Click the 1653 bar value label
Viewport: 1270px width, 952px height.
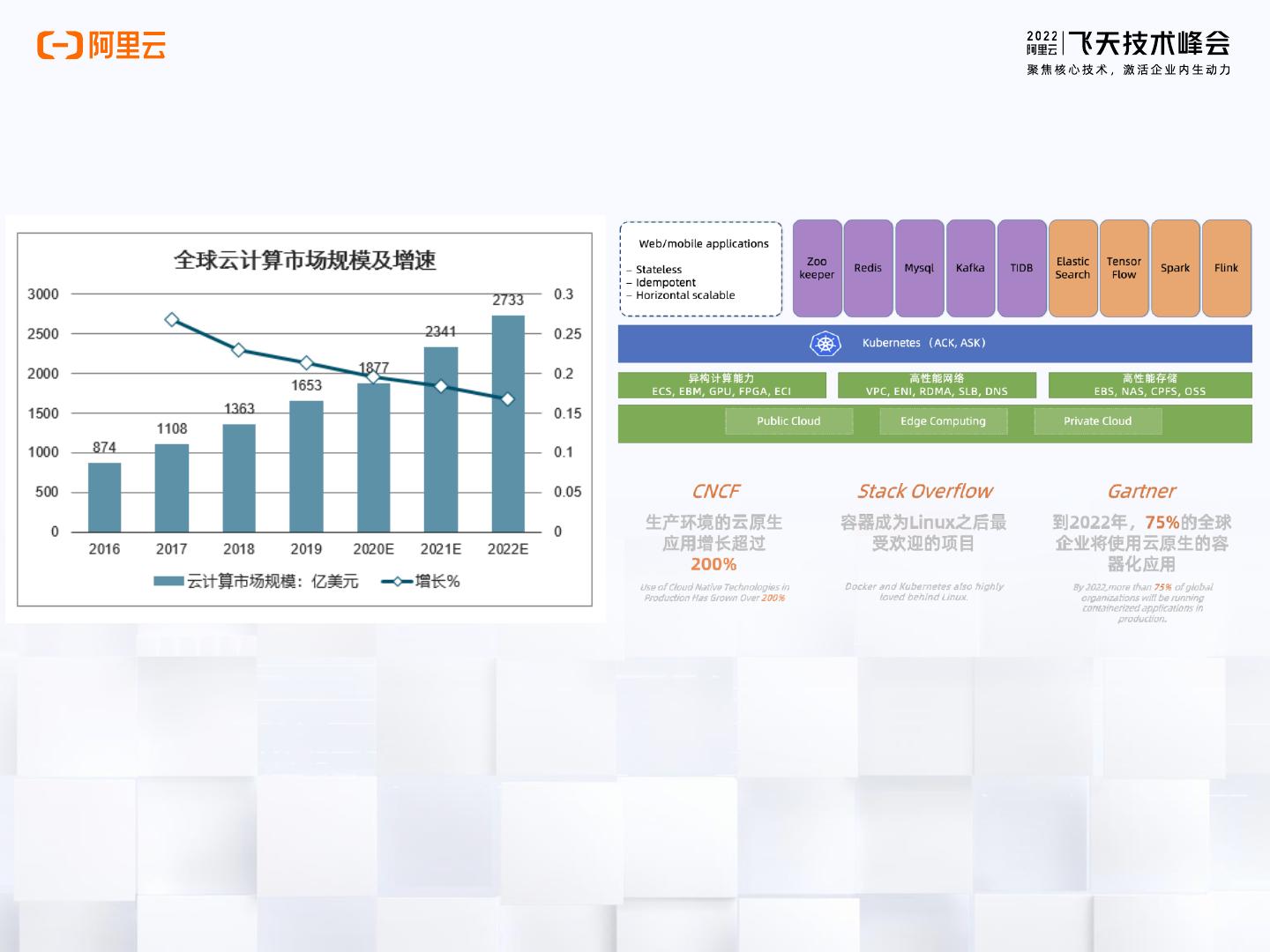[306, 385]
